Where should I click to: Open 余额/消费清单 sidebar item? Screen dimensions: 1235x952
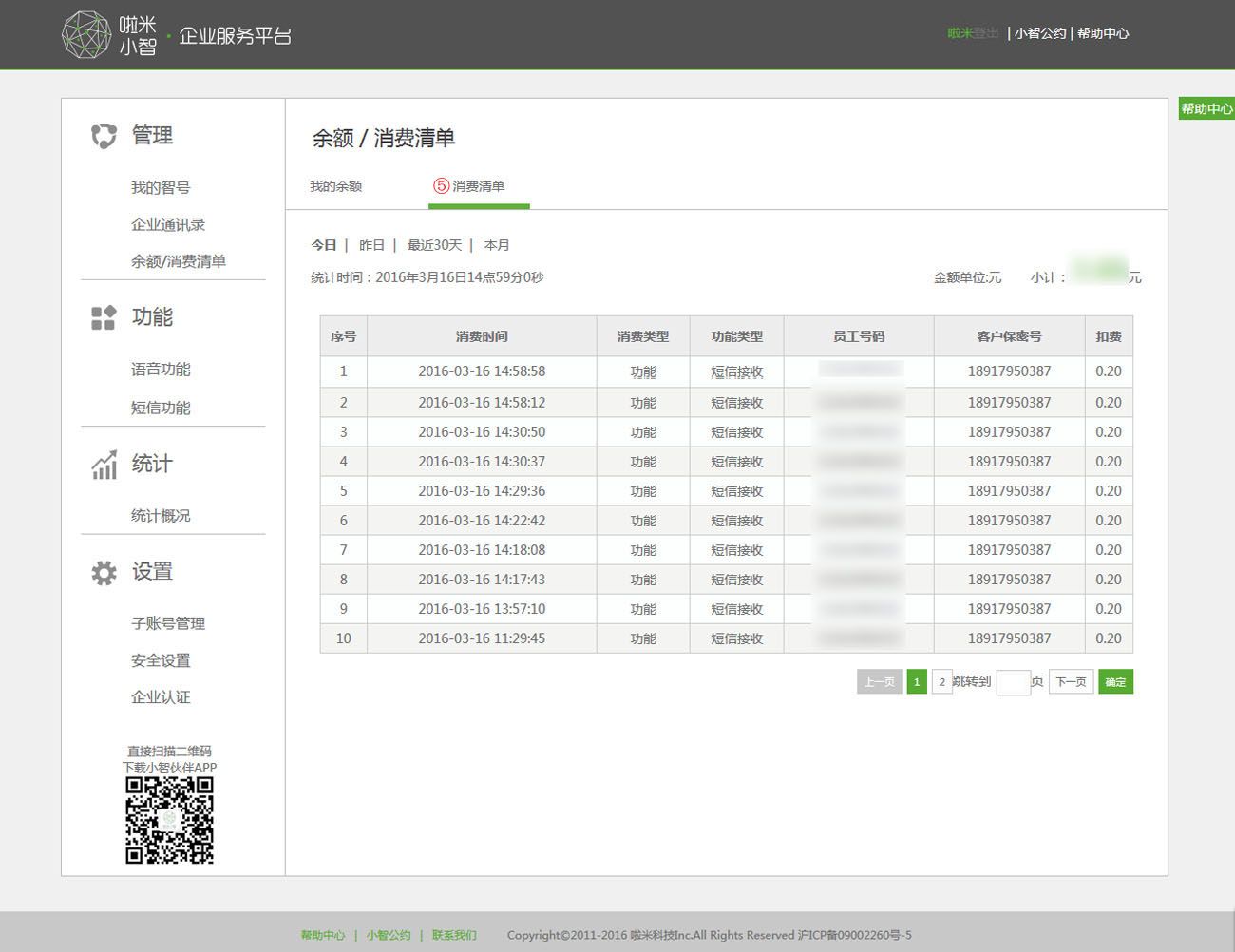click(179, 261)
